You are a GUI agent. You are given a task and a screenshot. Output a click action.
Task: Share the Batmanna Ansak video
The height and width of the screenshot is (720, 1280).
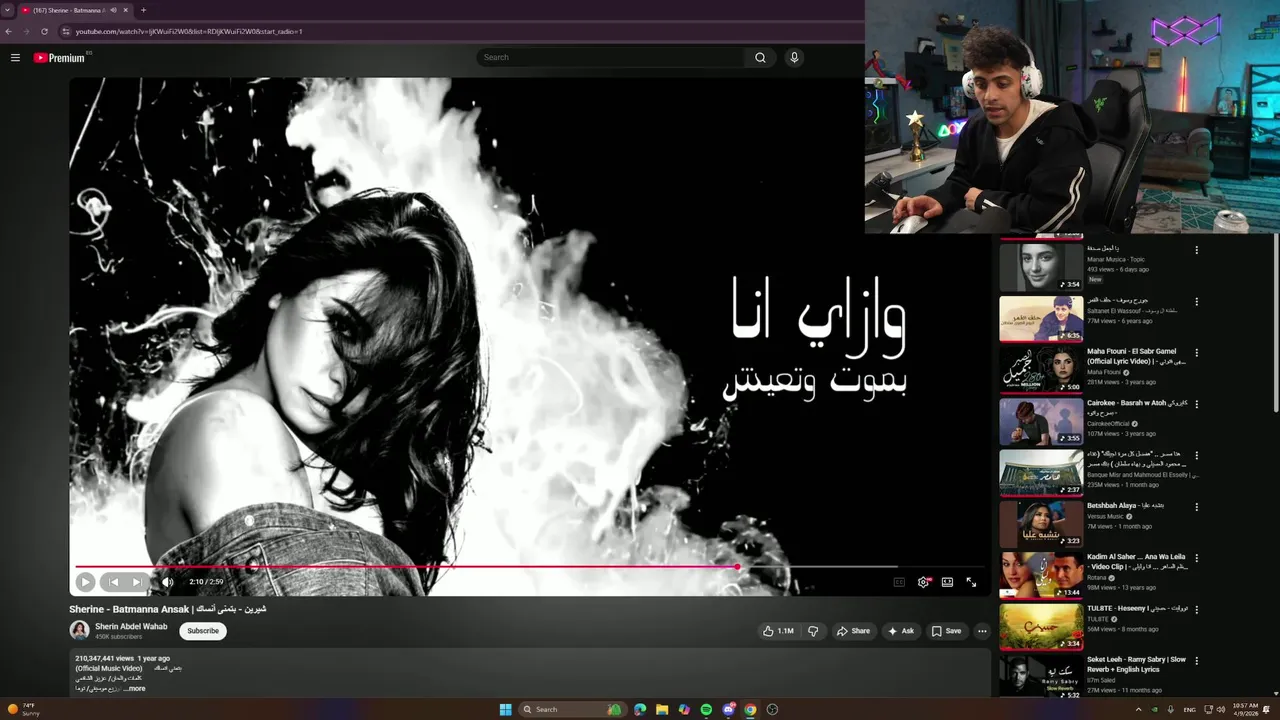tap(853, 631)
